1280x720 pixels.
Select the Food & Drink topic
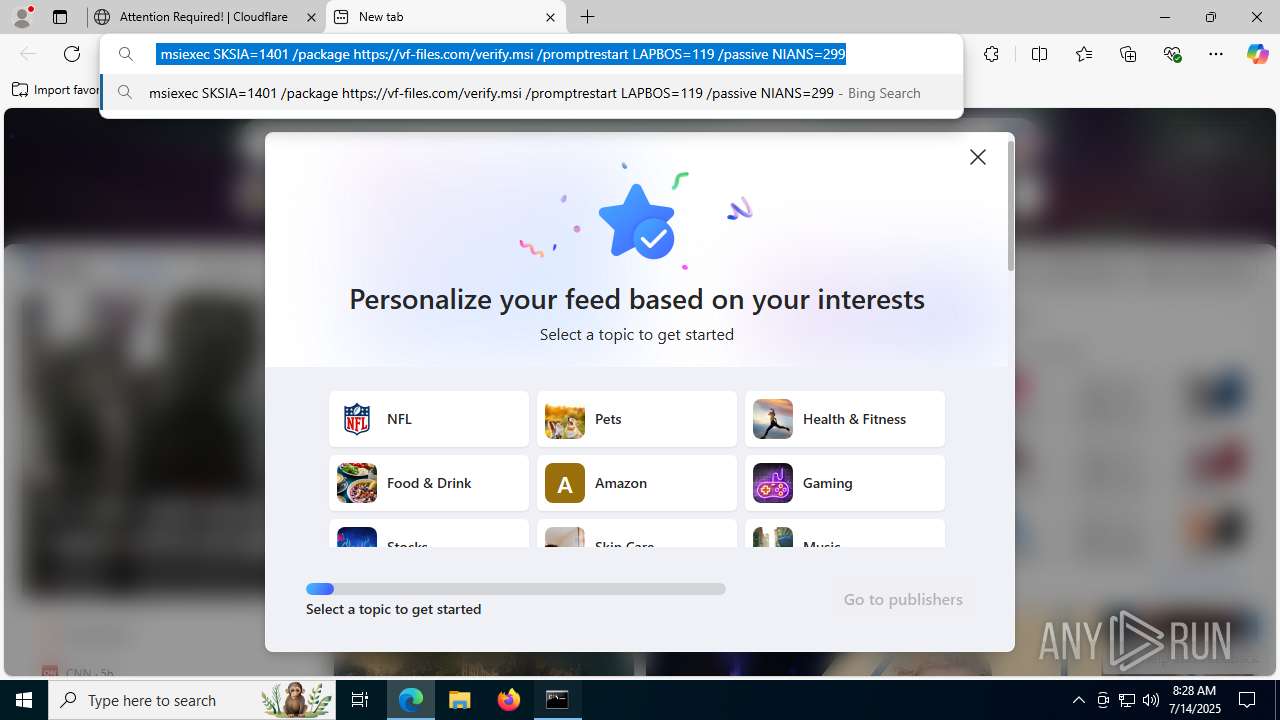click(429, 483)
